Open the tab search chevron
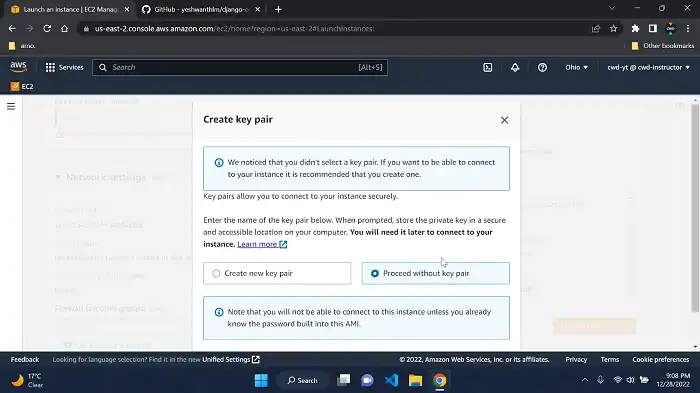Viewport: 700px width, 393px height. click(x=612, y=8)
